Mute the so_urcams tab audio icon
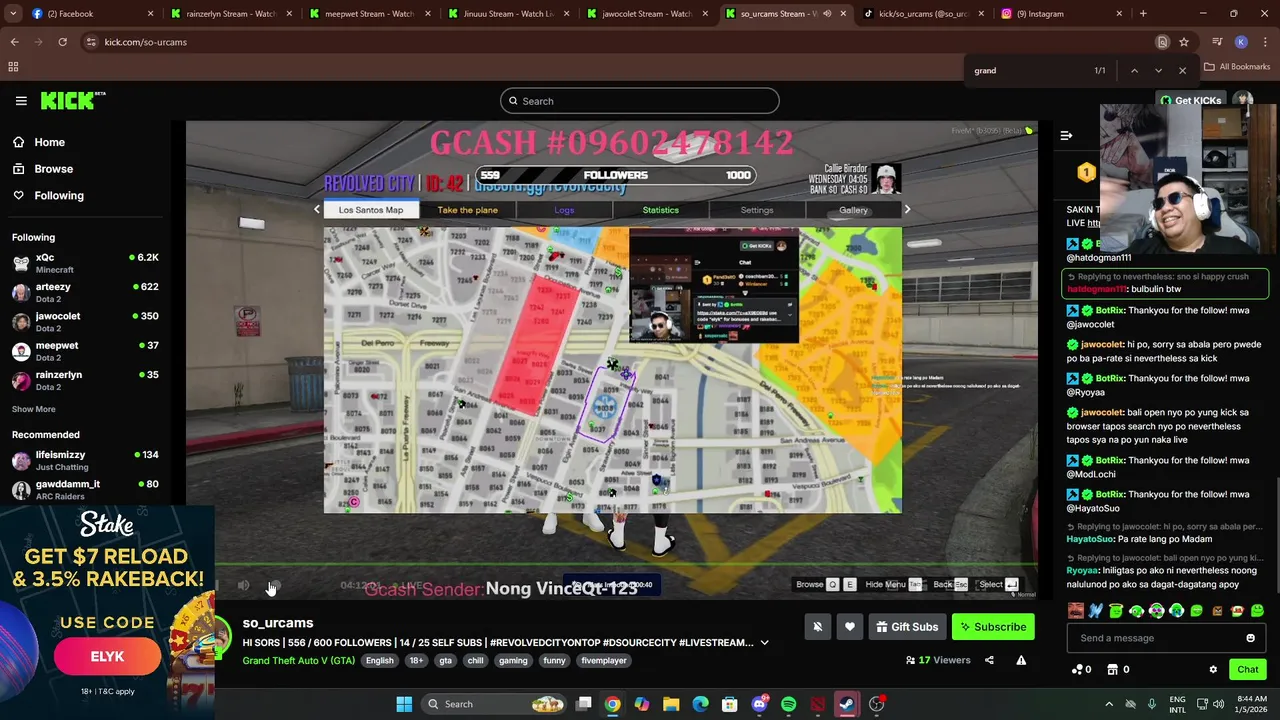Image resolution: width=1280 pixels, height=720 pixels. tap(826, 14)
